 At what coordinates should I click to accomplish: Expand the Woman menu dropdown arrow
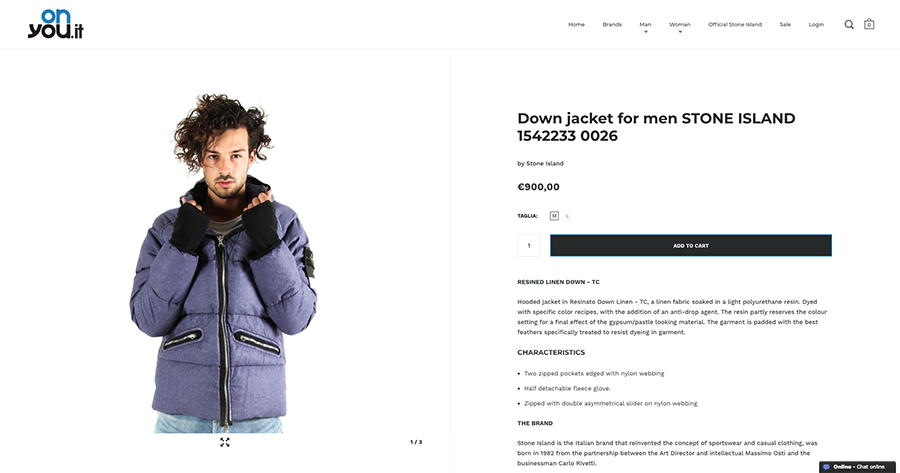coord(680,32)
